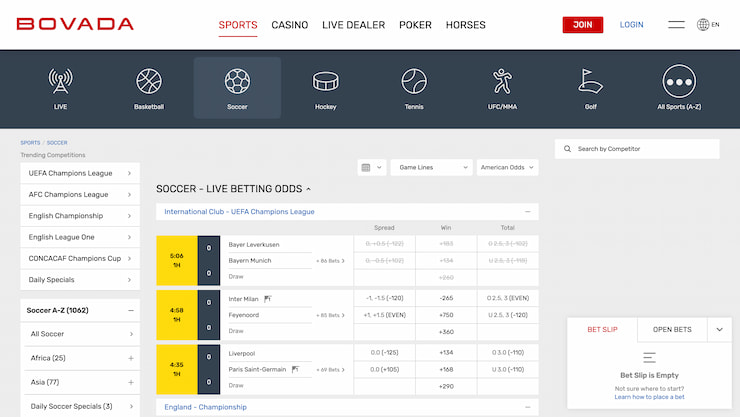
Task: Collapse the bet slip panel chevron
Action: (x=719, y=329)
